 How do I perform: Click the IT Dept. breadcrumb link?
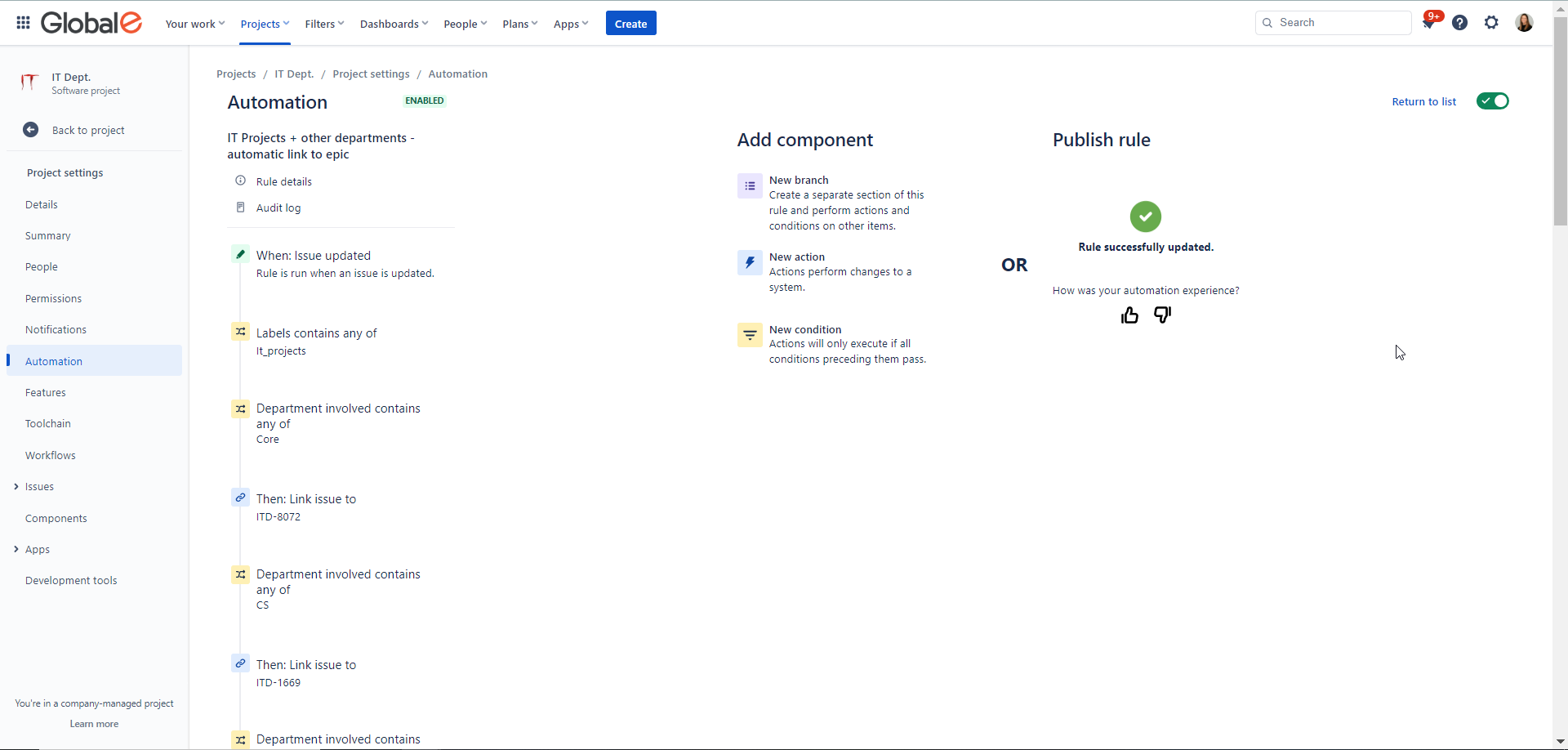tap(294, 74)
